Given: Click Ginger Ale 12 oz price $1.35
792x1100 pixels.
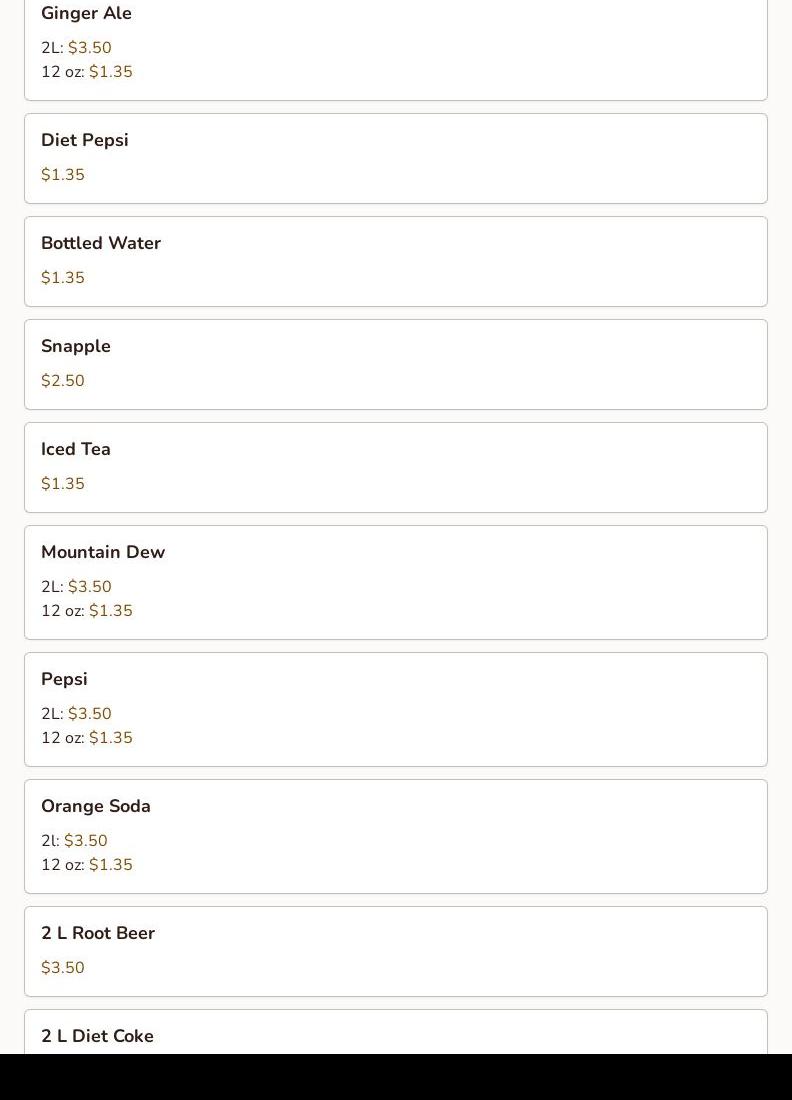Looking at the screenshot, I should (110, 72).
